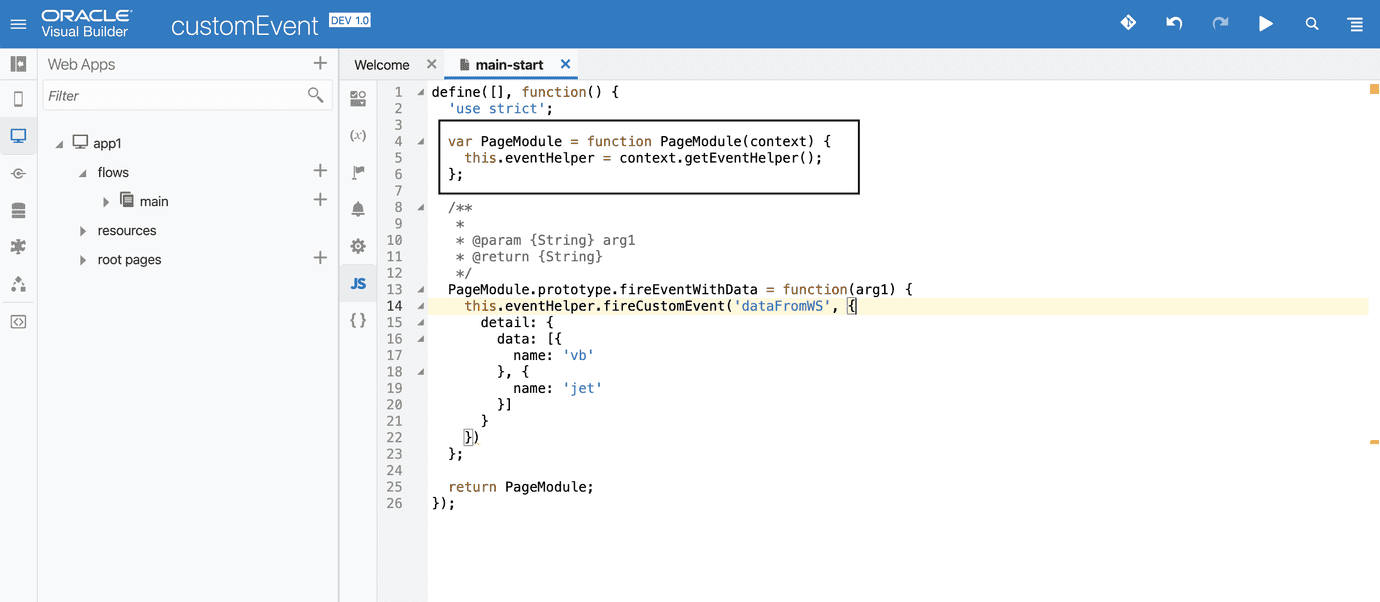The height and width of the screenshot is (602, 1380).
Task: Click into the Filter input field
Action: pyautogui.click(x=188, y=96)
